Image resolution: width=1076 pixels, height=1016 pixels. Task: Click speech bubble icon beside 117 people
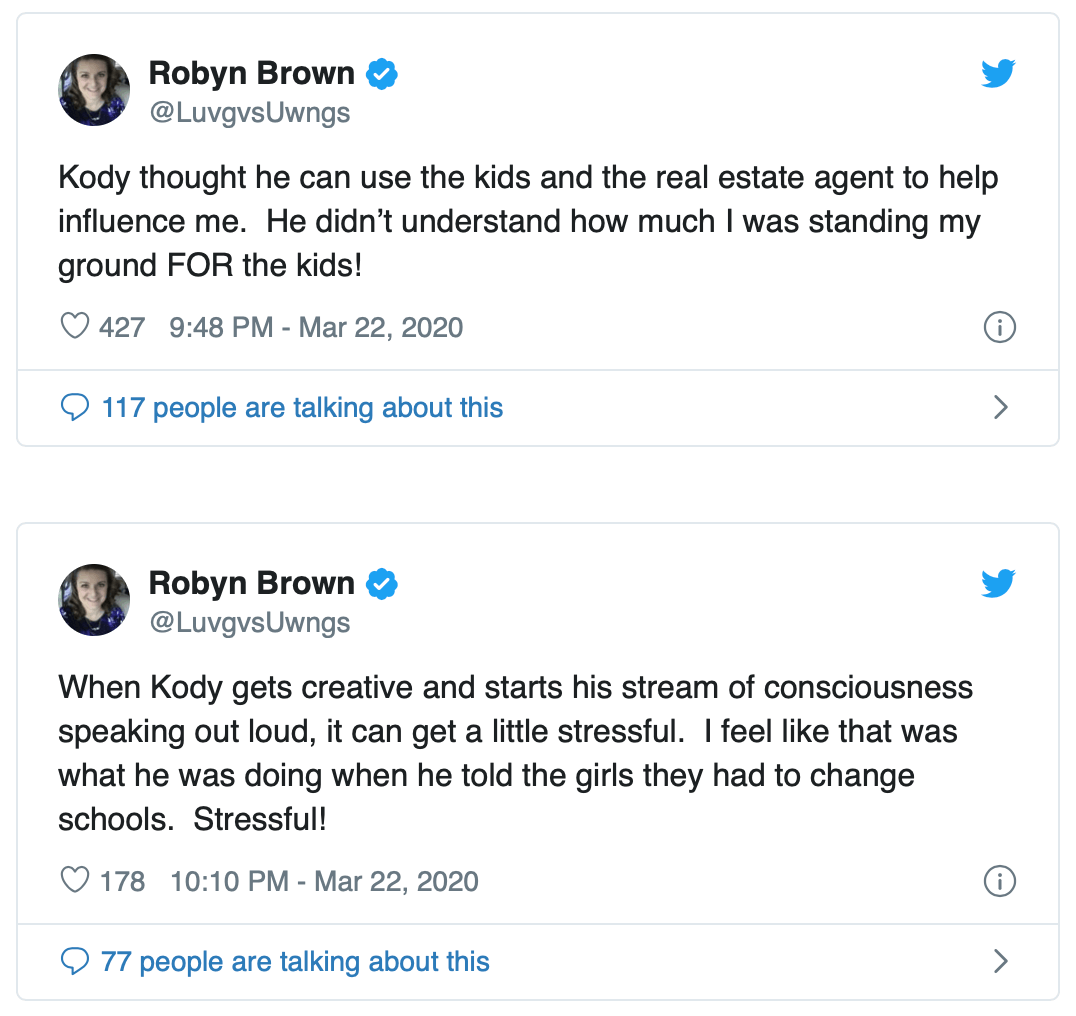[75, 408]
